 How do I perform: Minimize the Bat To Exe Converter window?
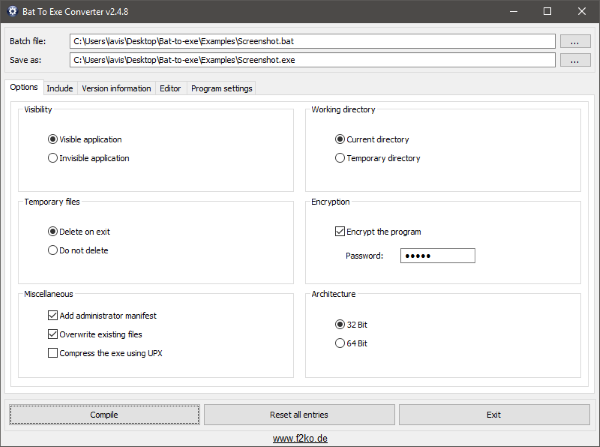point(514,11)
